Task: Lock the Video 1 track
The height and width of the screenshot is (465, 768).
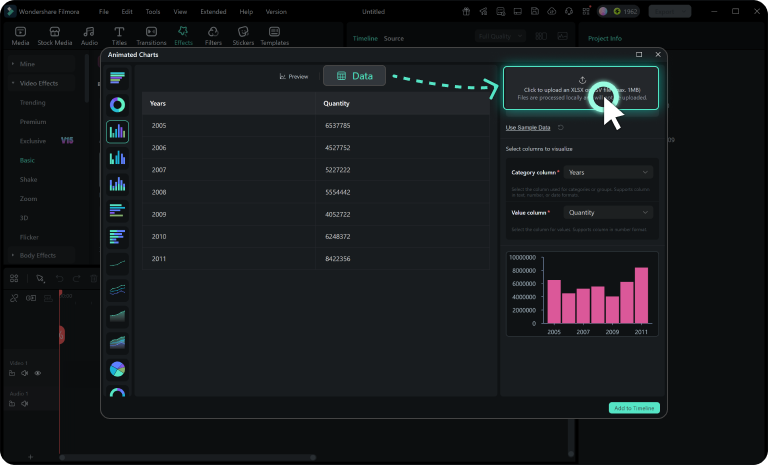Action: (x=12, y=373)
